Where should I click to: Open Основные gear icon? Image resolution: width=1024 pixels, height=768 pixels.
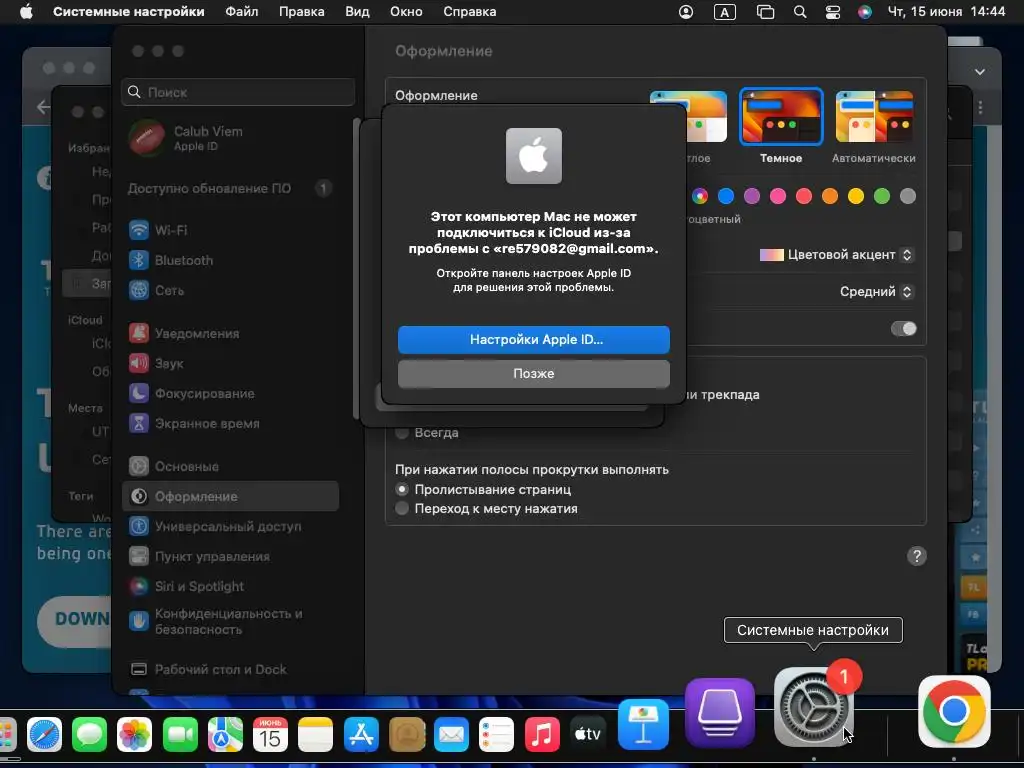pyautogui.click(x=138, y=466)
